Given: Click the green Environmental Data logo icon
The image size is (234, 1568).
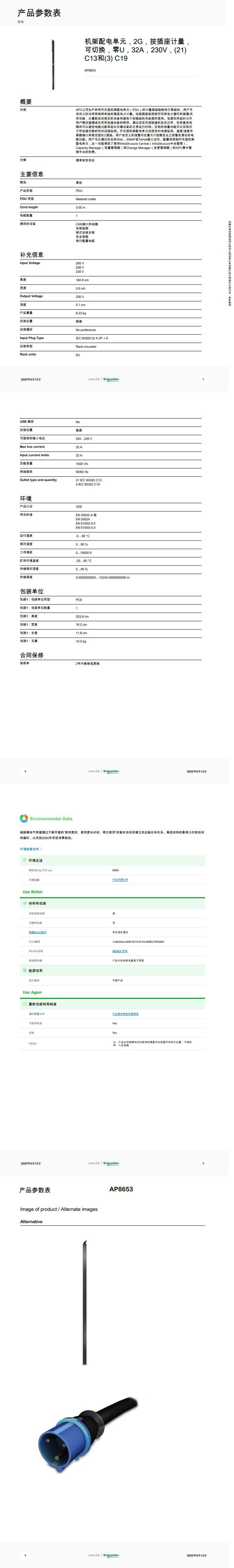Looking at the screenshot, I should pyautogui.click(x=24, y=819).
